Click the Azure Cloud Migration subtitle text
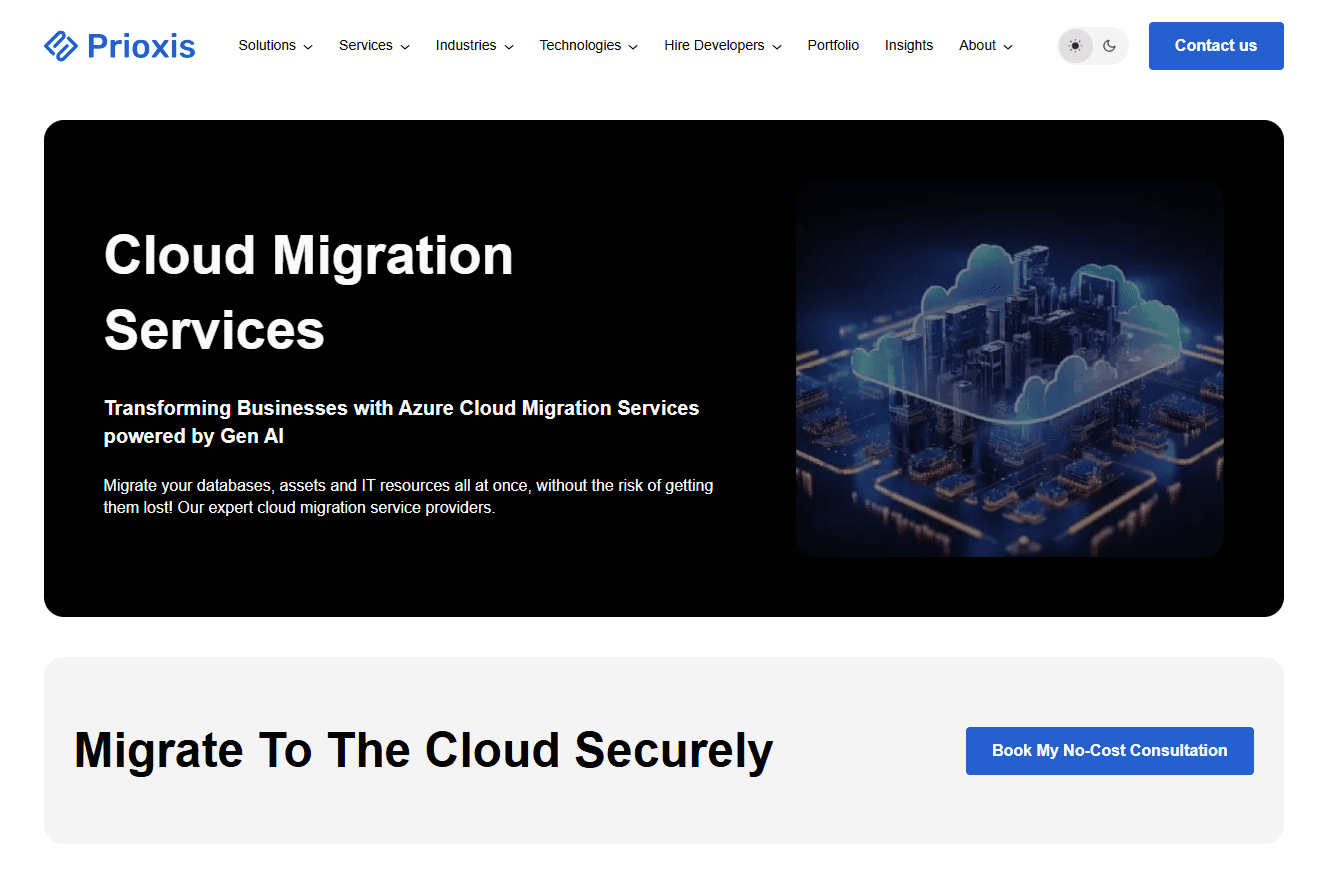This screenshot has width=1336, height=887. (x=401, y=422)
